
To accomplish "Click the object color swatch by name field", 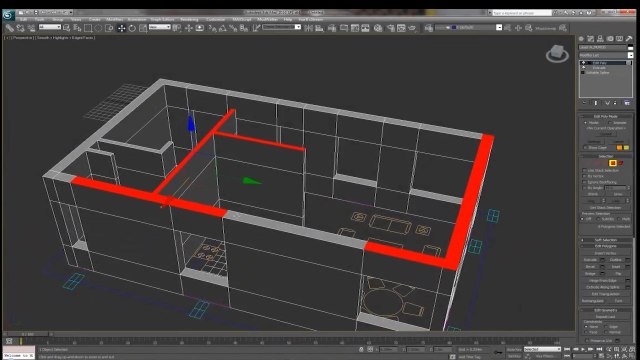I will pos(630,47).
